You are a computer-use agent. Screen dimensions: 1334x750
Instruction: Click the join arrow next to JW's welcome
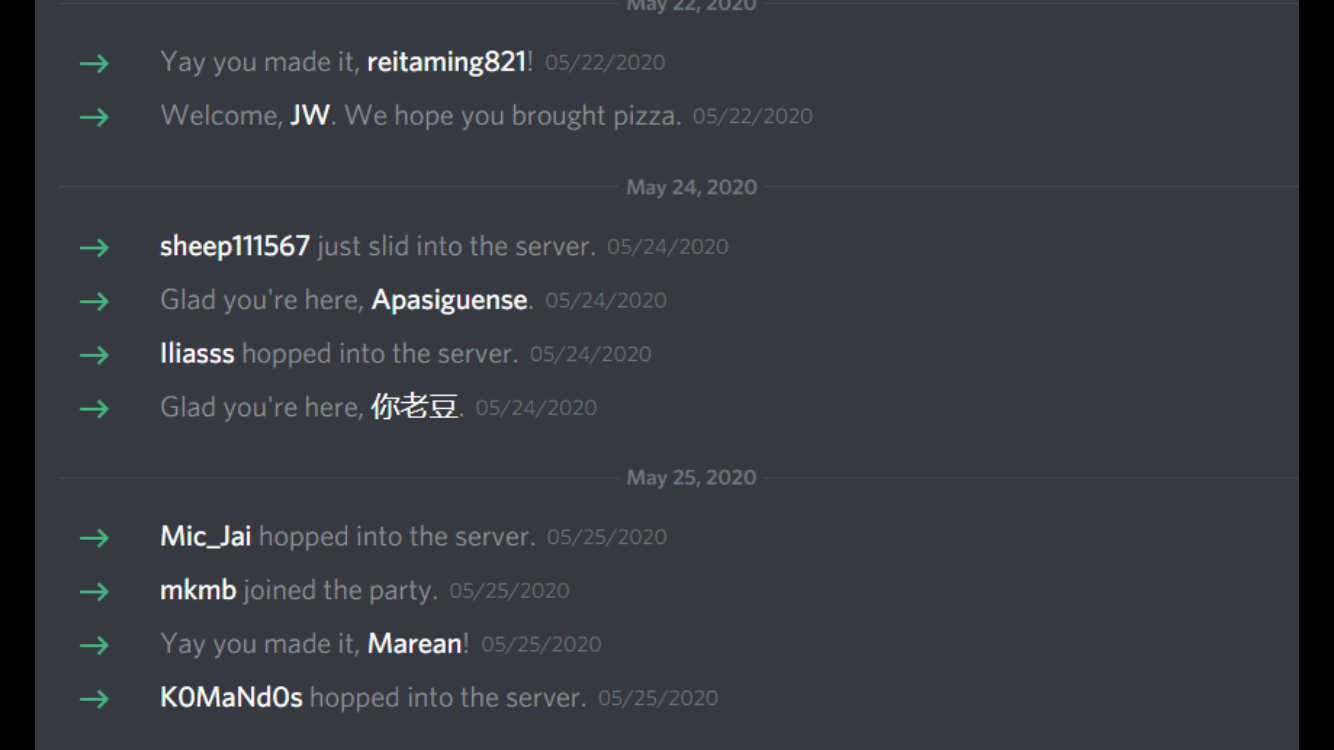point(94,117)
